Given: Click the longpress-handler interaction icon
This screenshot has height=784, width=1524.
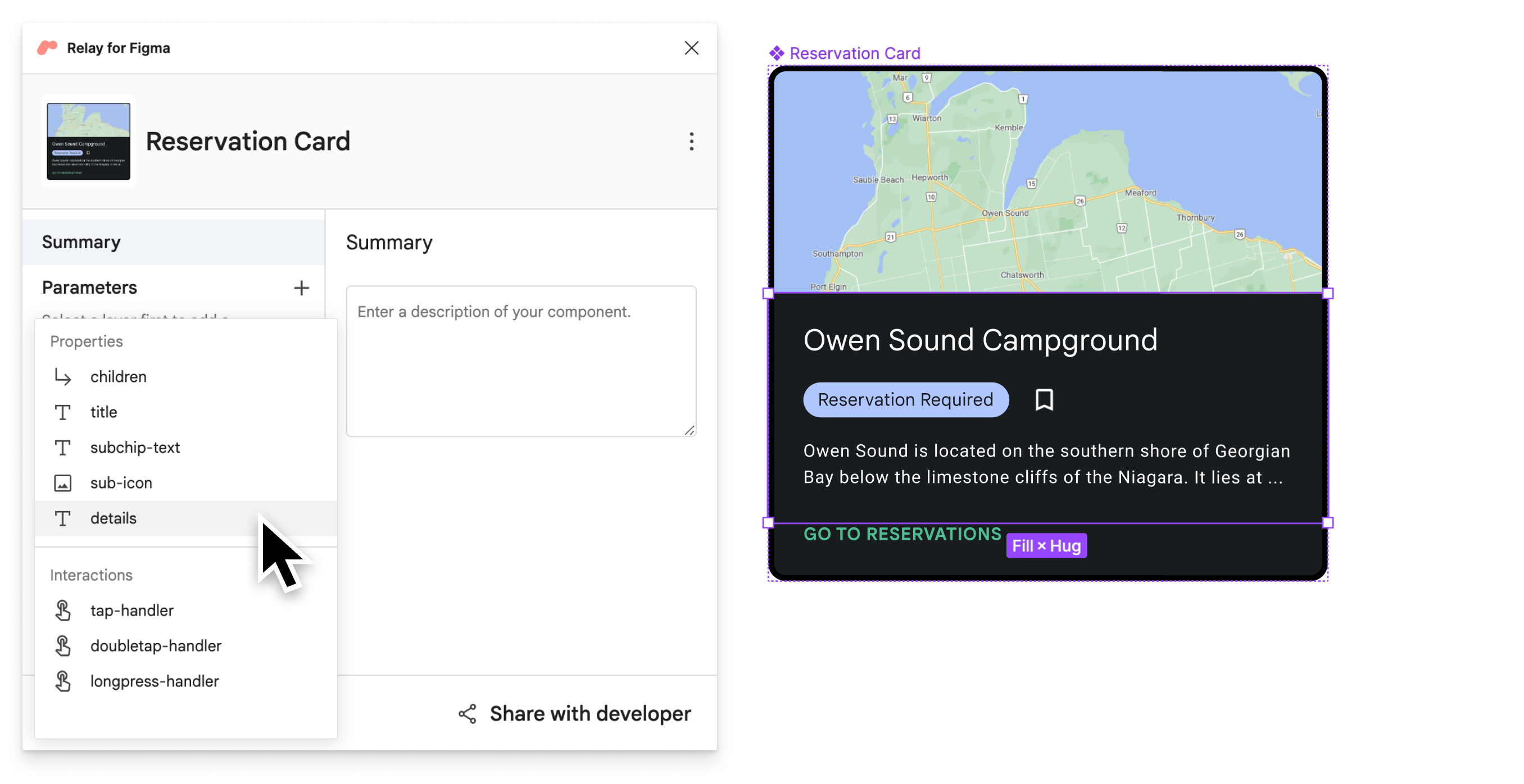Looking at the screenshot, I should (63, 680).
